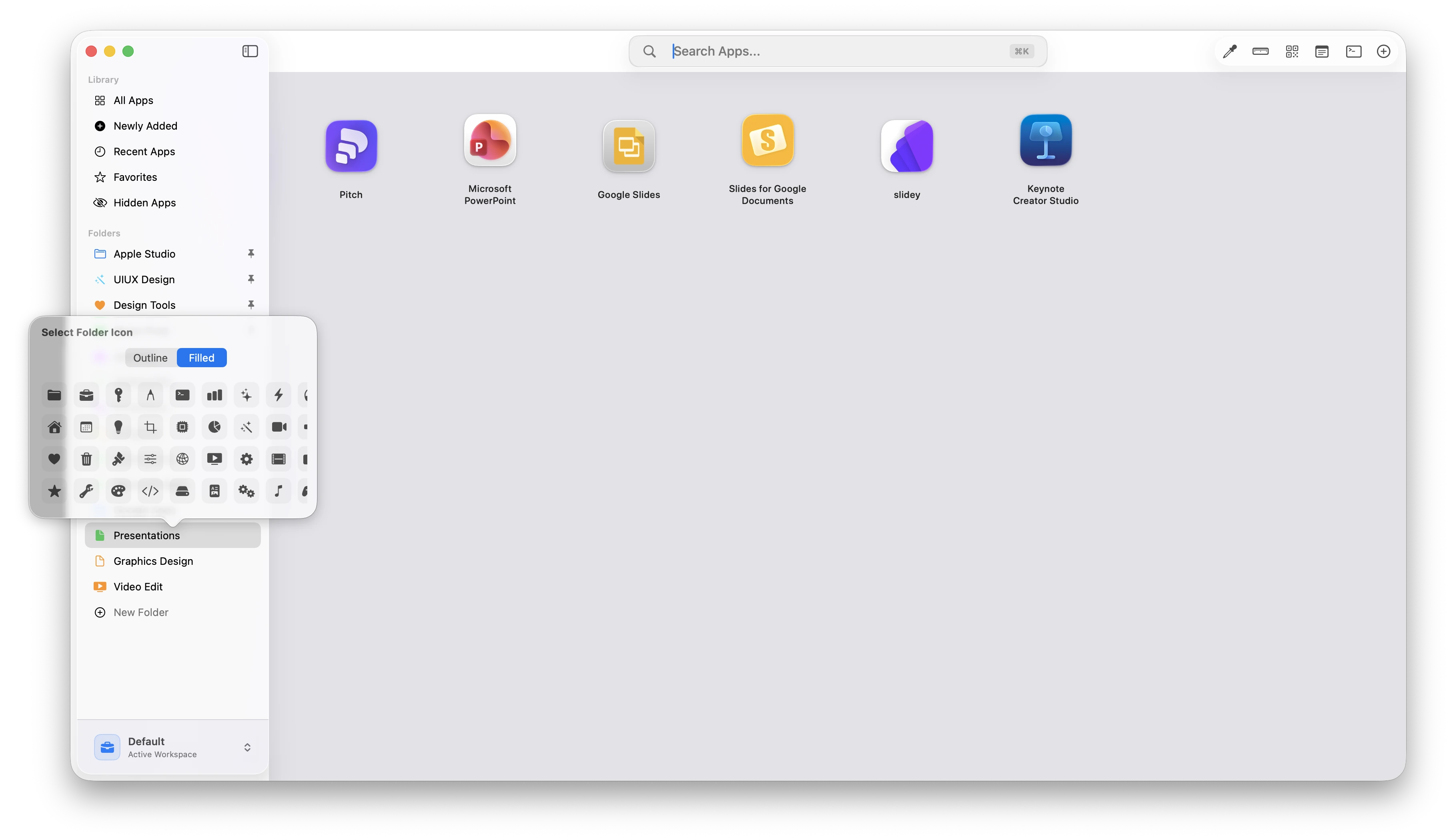Choose the wrench icon in icon picker
Viewport: 1451px width, 840px height.
[x=86, y=491]
